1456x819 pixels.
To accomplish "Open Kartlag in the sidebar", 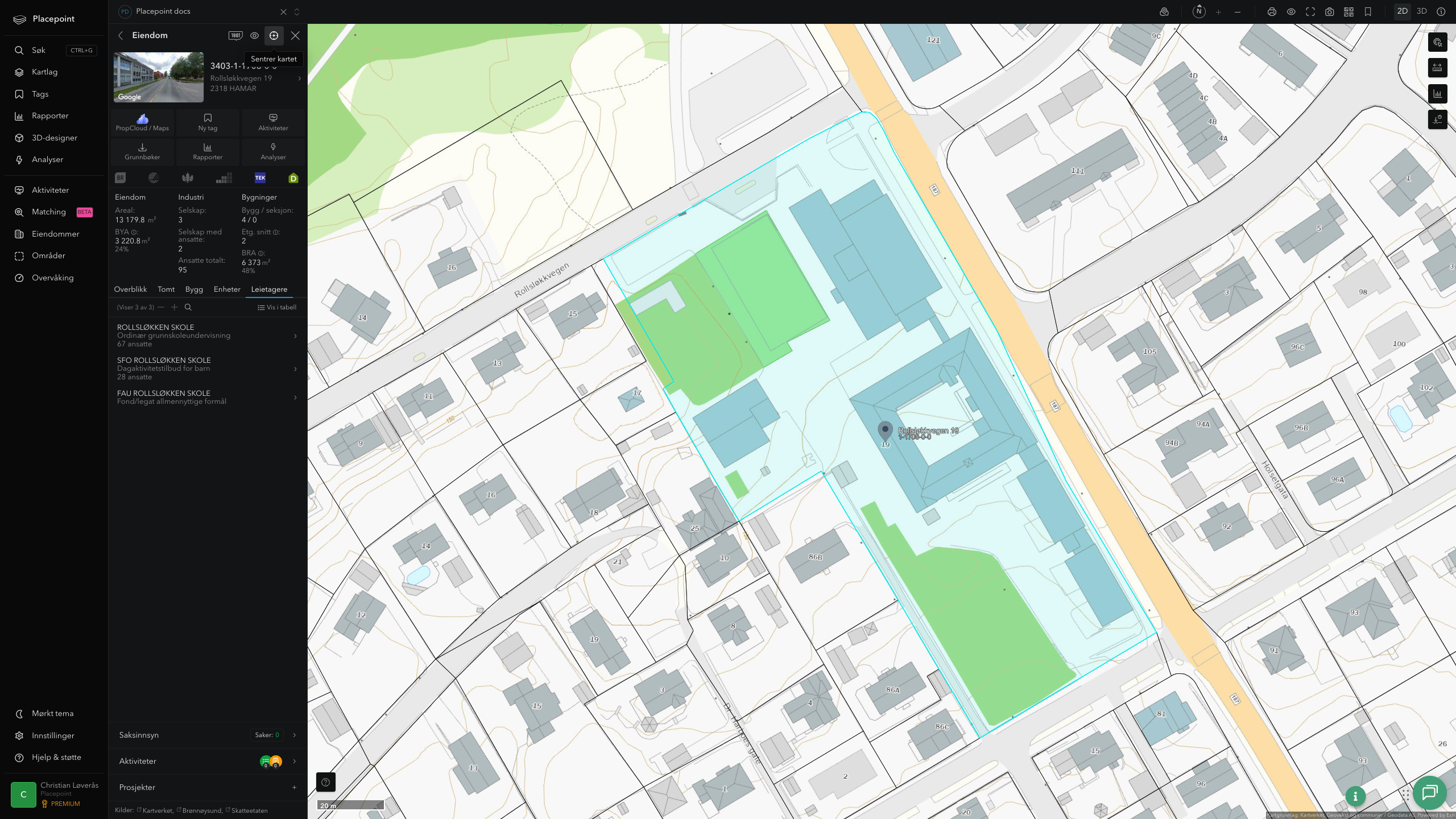I will (55, 72).
